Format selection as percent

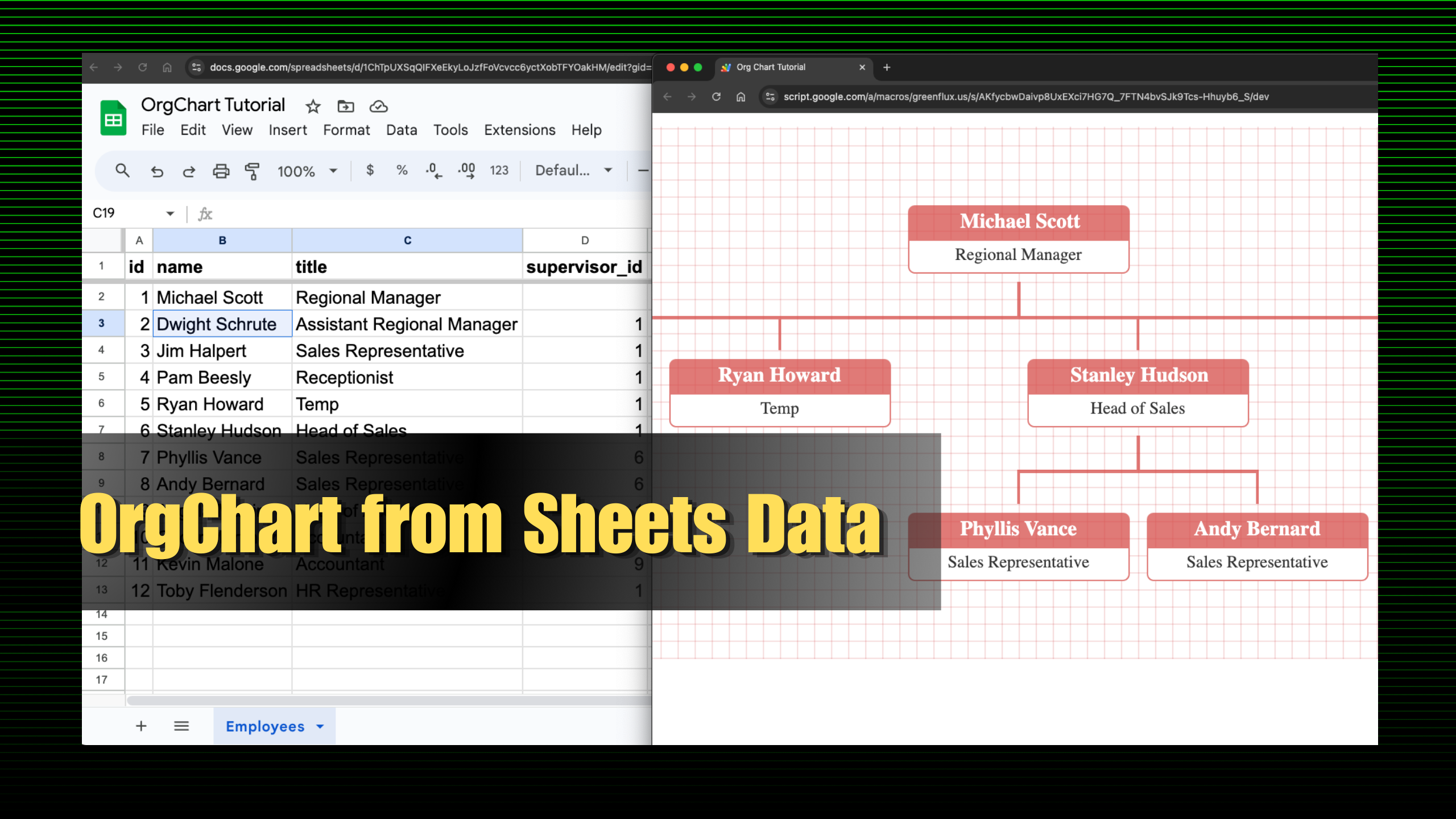point(402,170)
